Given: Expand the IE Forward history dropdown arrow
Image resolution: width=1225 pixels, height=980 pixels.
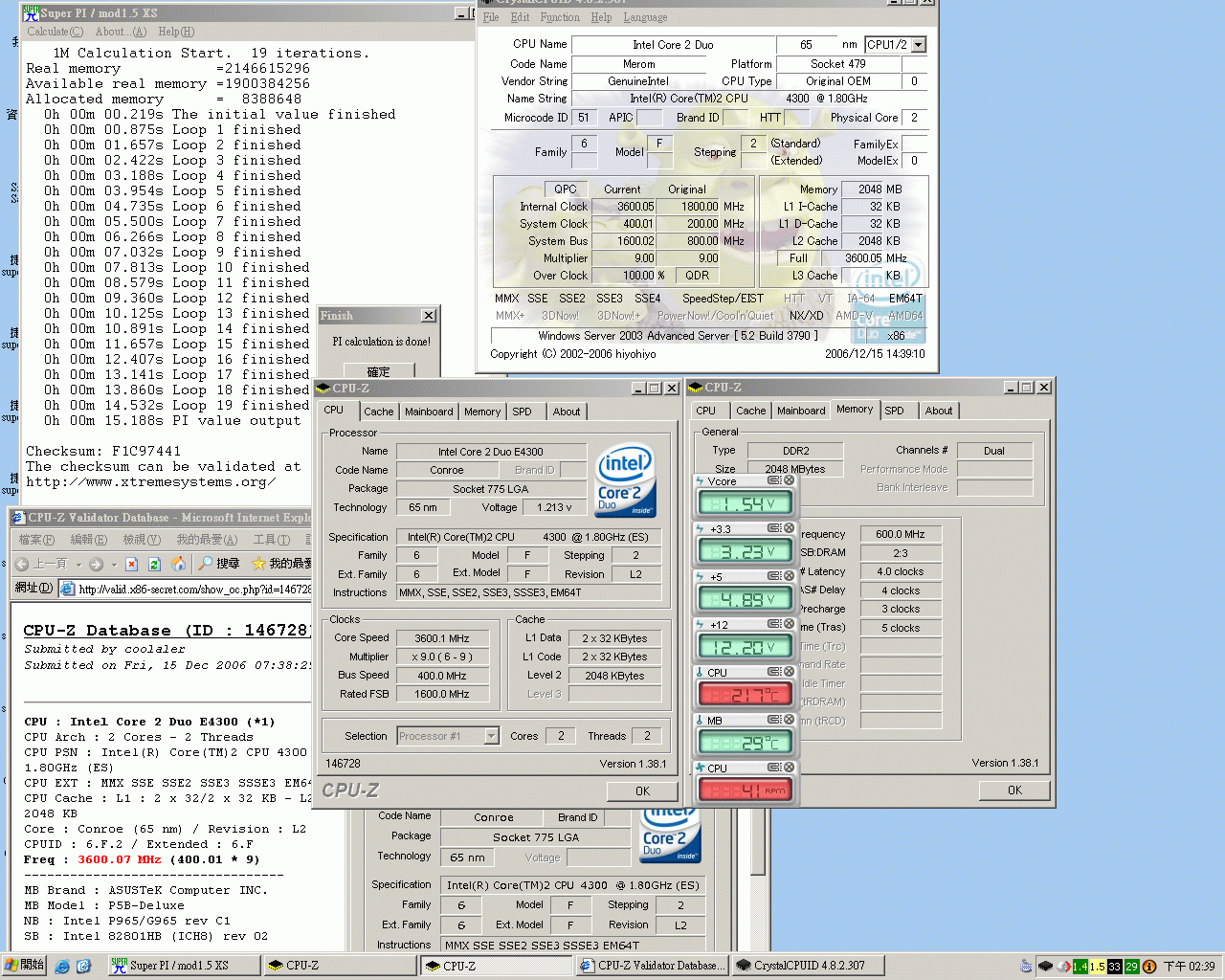Looking at the screenshot, I should tap(114, 565).
